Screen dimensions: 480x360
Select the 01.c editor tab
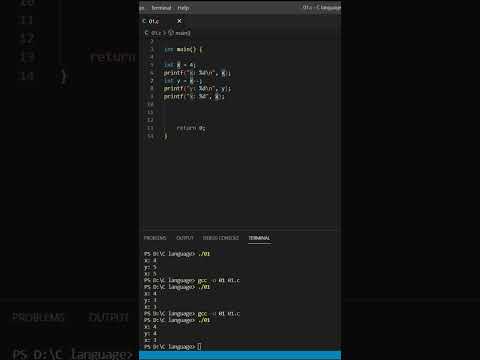(x=163, y=21)
